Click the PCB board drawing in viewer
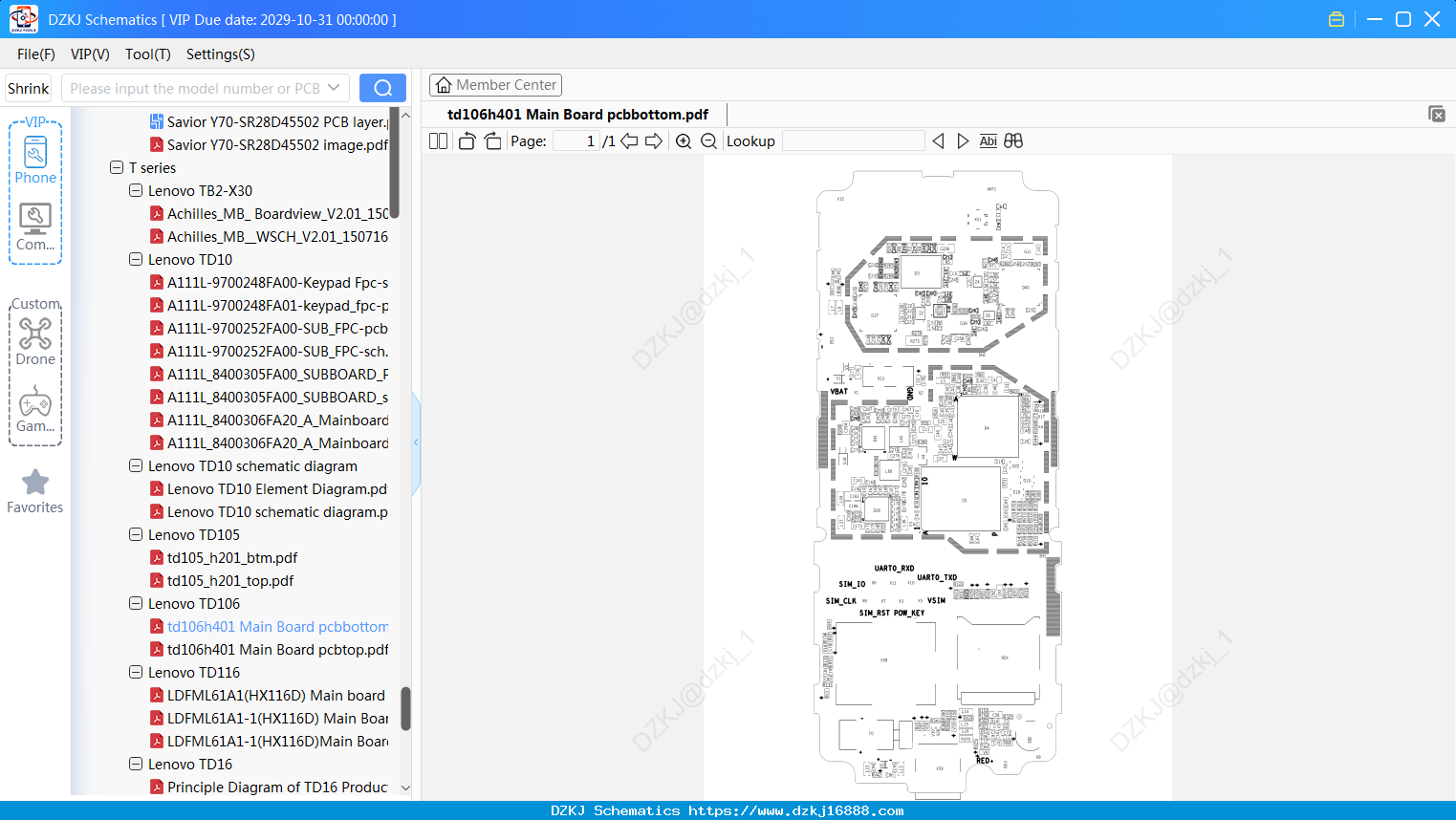1456x820 pixels. tap(938, 485)
